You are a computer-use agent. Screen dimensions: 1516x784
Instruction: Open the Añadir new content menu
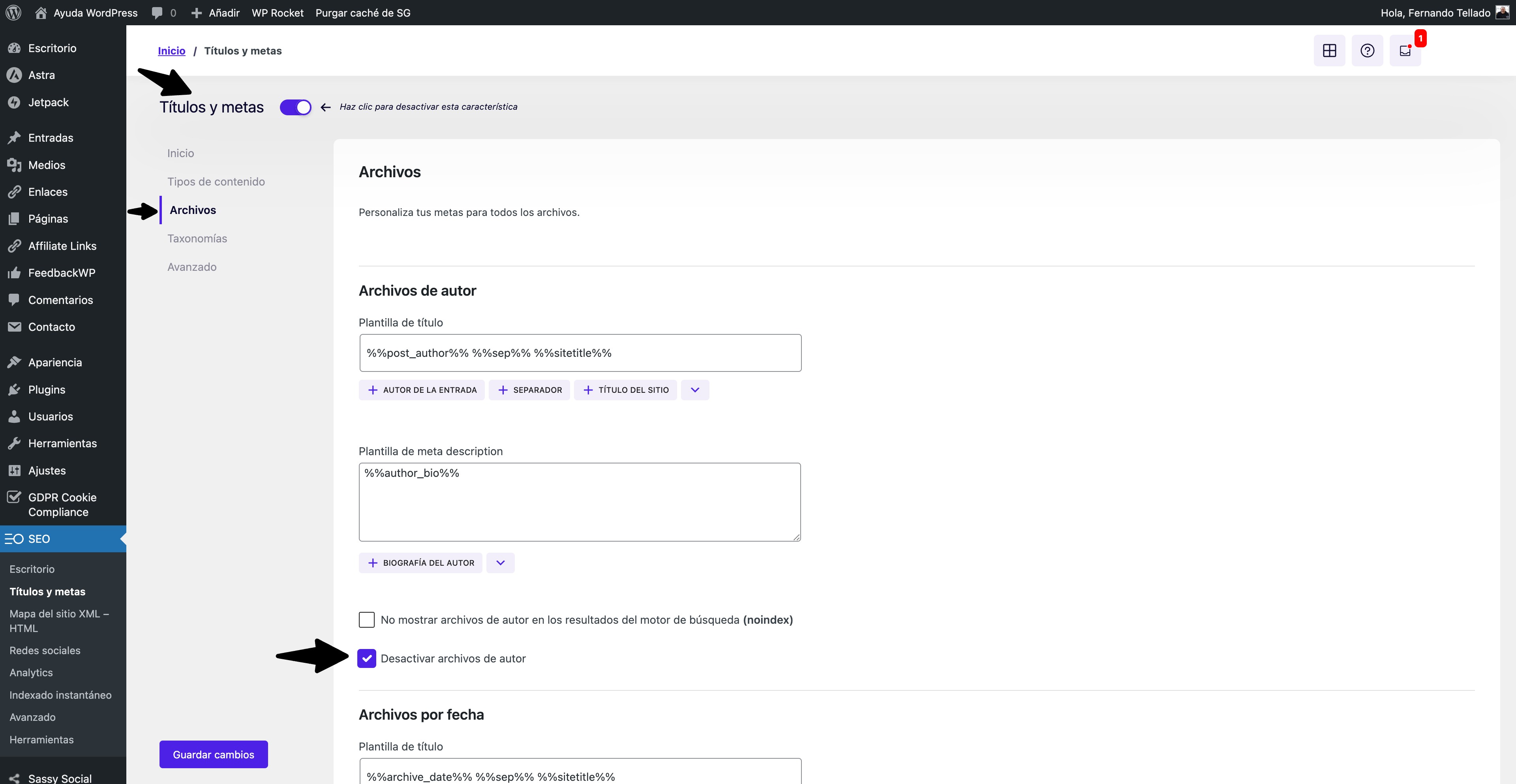216,12
